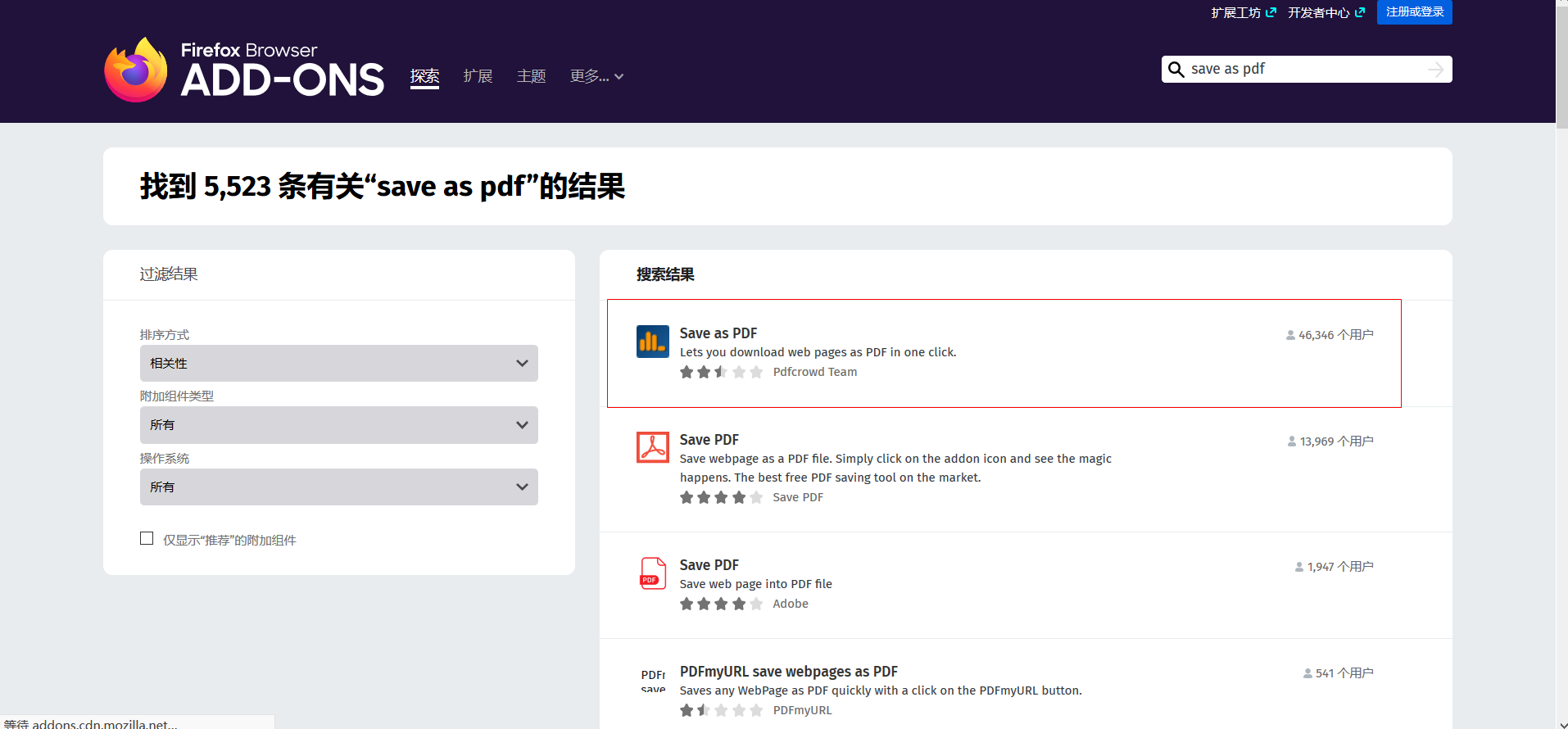The width and height of the screenshot is (1568, 729).
Task: Click the Pdfcrowd Team author text
Action: point(815,372)
